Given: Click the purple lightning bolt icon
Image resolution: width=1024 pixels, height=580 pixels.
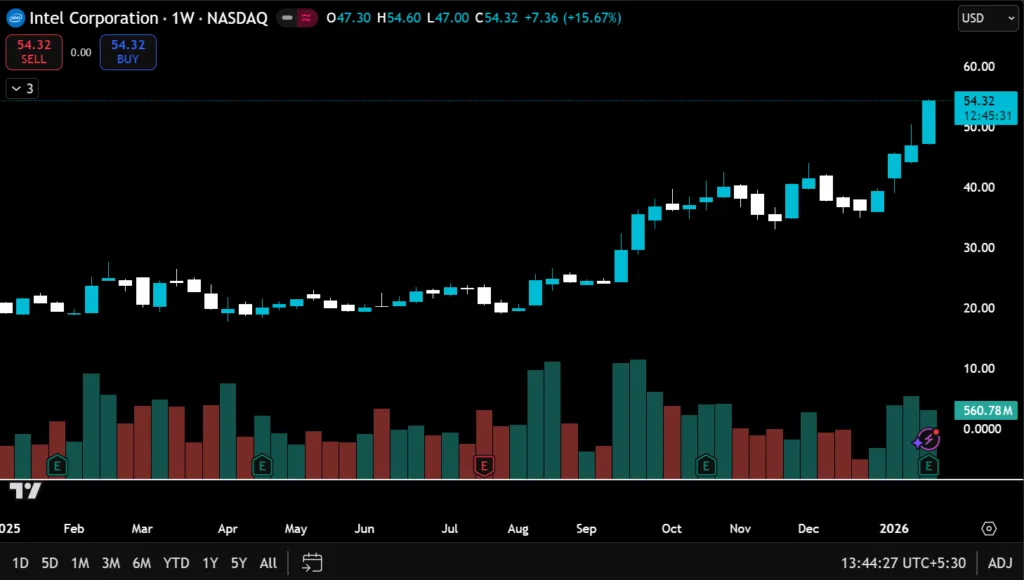Looking at the screenshot, I should pyautogui.click(x=927, y=439).
